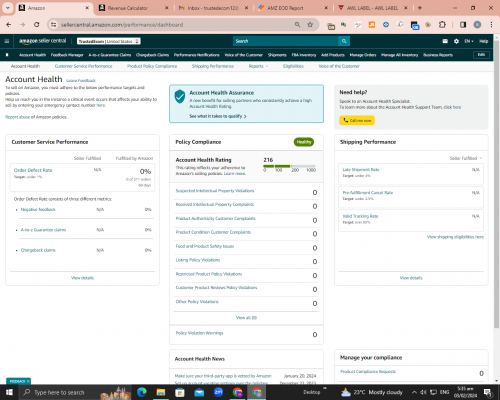
Task: Click the Seller Central search field
Action: tap(285, 41)
